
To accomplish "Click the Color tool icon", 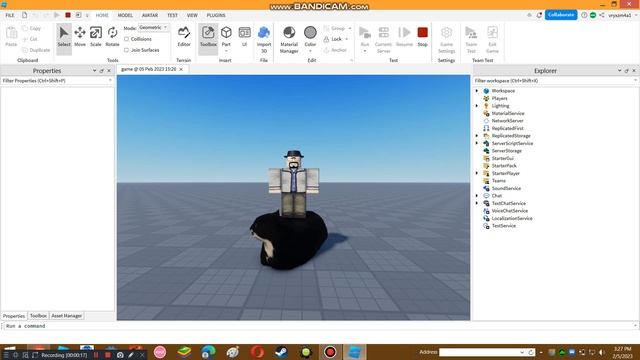I will coord(310,33).
